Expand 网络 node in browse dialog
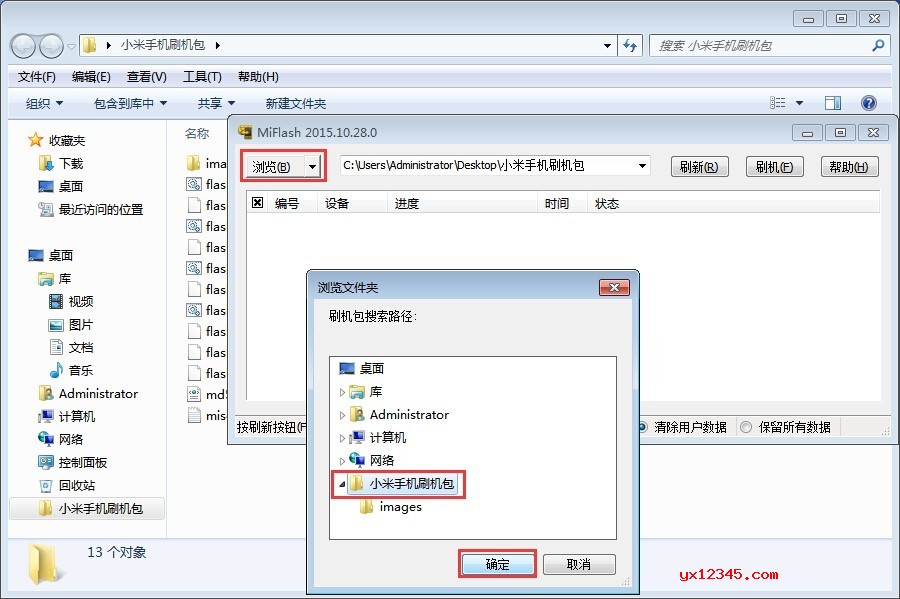The height and width of the screenshot is (599, 900). (x=342, y=461)
